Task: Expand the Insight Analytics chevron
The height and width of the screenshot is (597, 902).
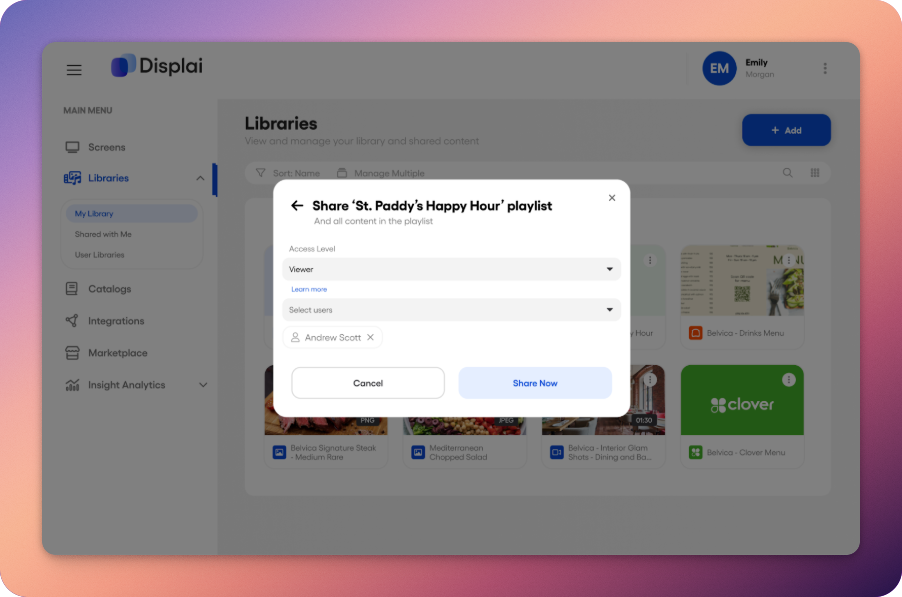Action: pyautogui.click(x=203, y=385)
